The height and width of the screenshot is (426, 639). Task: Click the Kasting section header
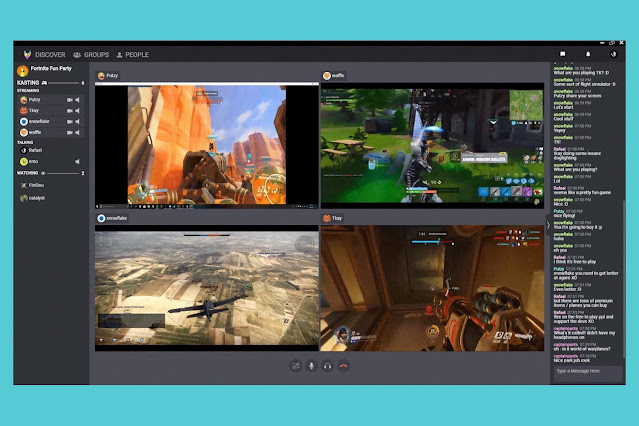point(51,83)
